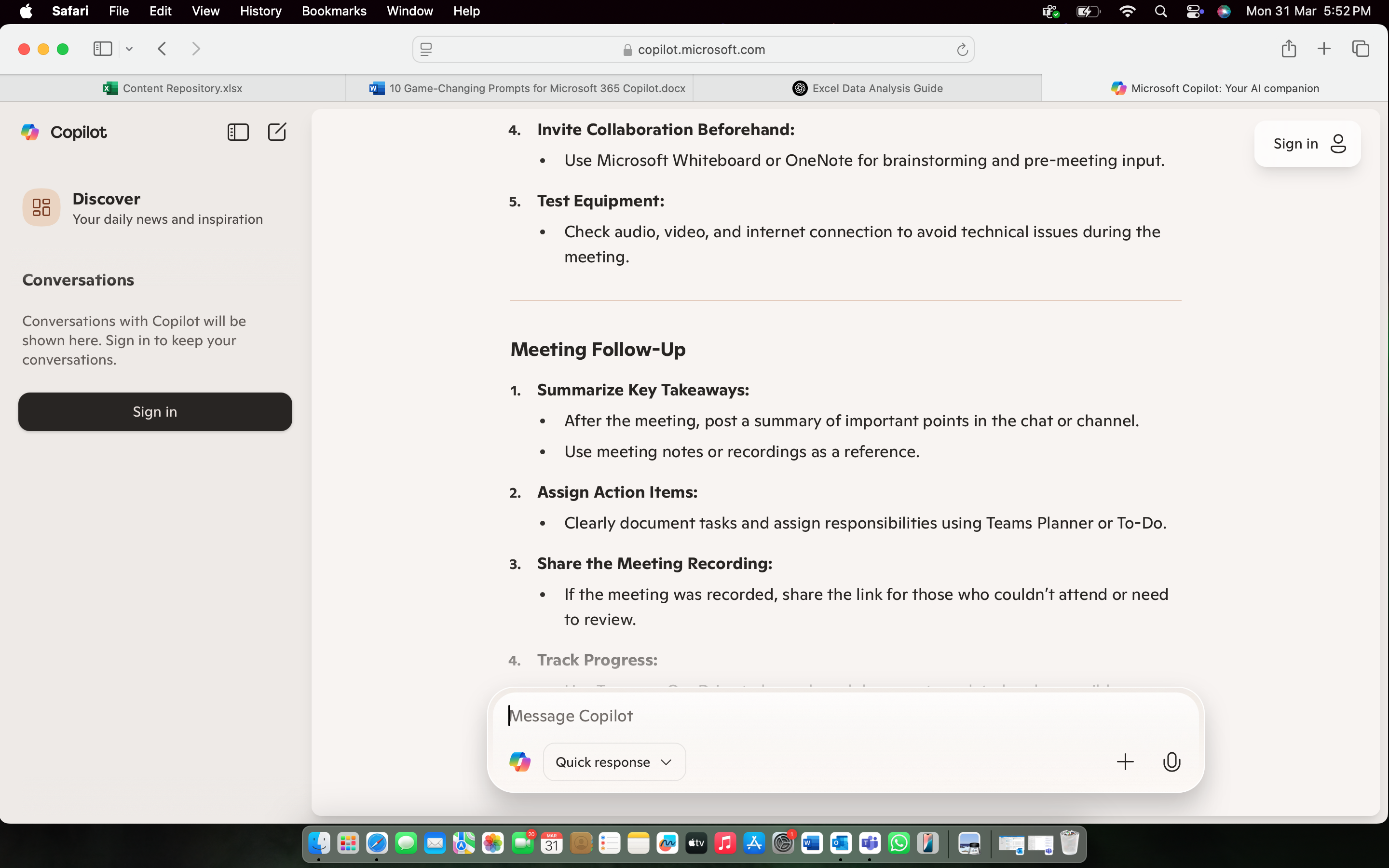Open the Discover grid icon
This screenshot has height=868, width=1389.
pos(41,207)
